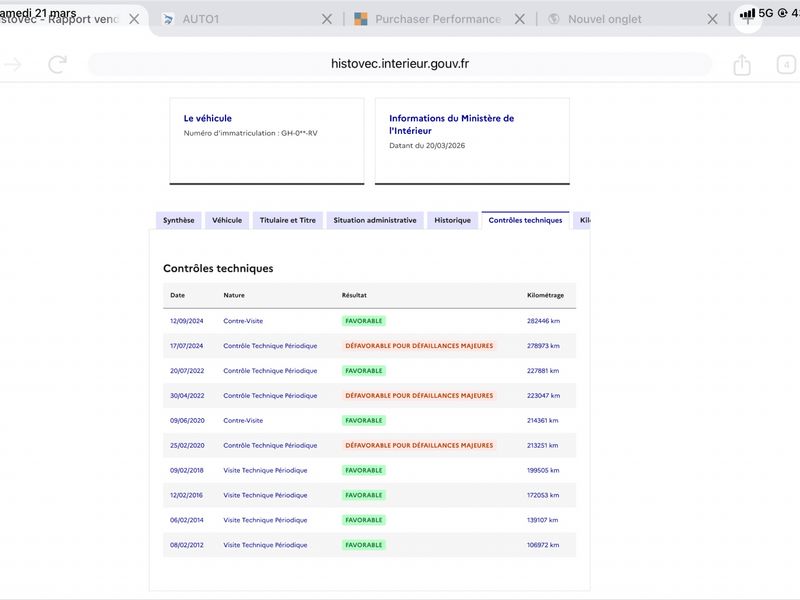
Task: Close the Histovec Rapport vendeur tab
Action: coord(134,19)
